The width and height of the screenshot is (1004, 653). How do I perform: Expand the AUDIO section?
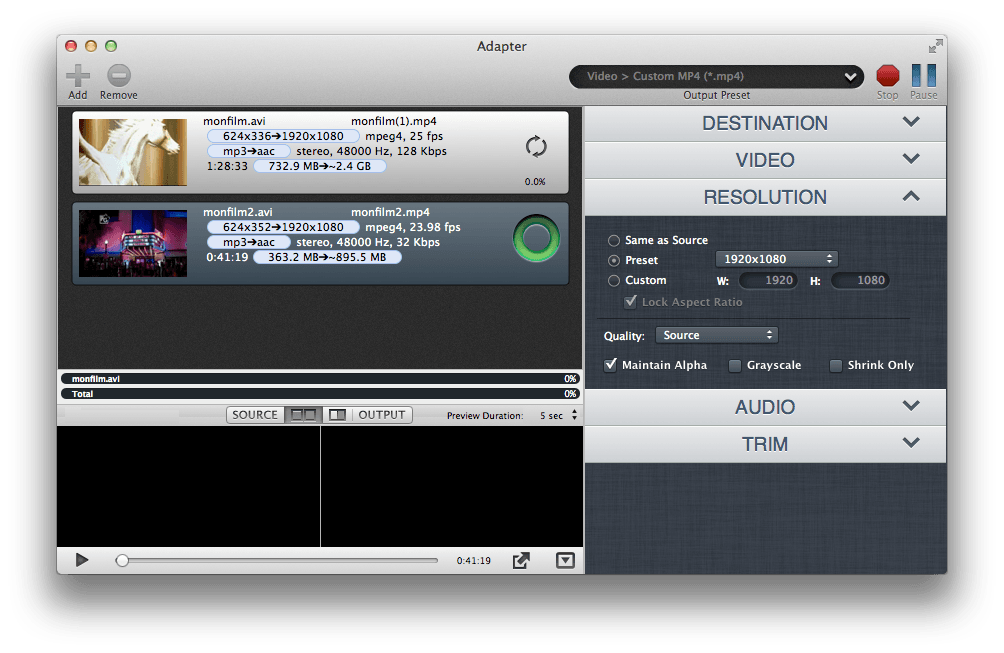point(765,407)
